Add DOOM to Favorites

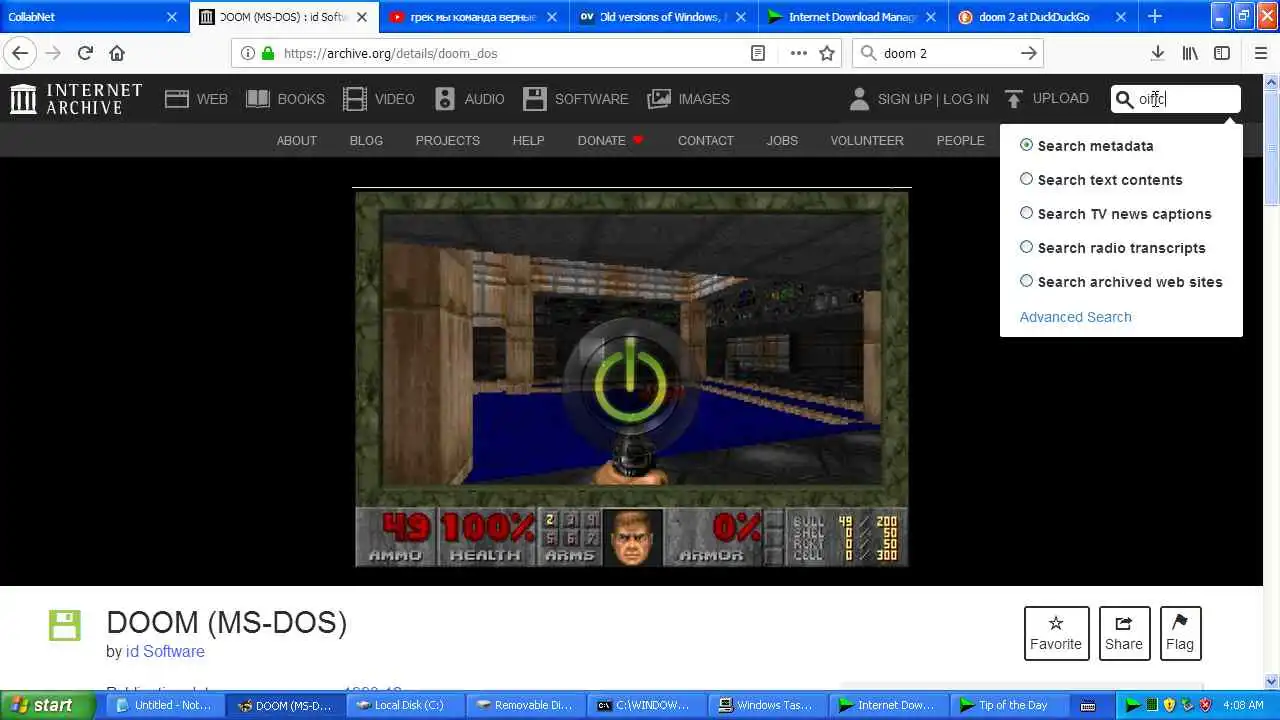pos(1056,633)
